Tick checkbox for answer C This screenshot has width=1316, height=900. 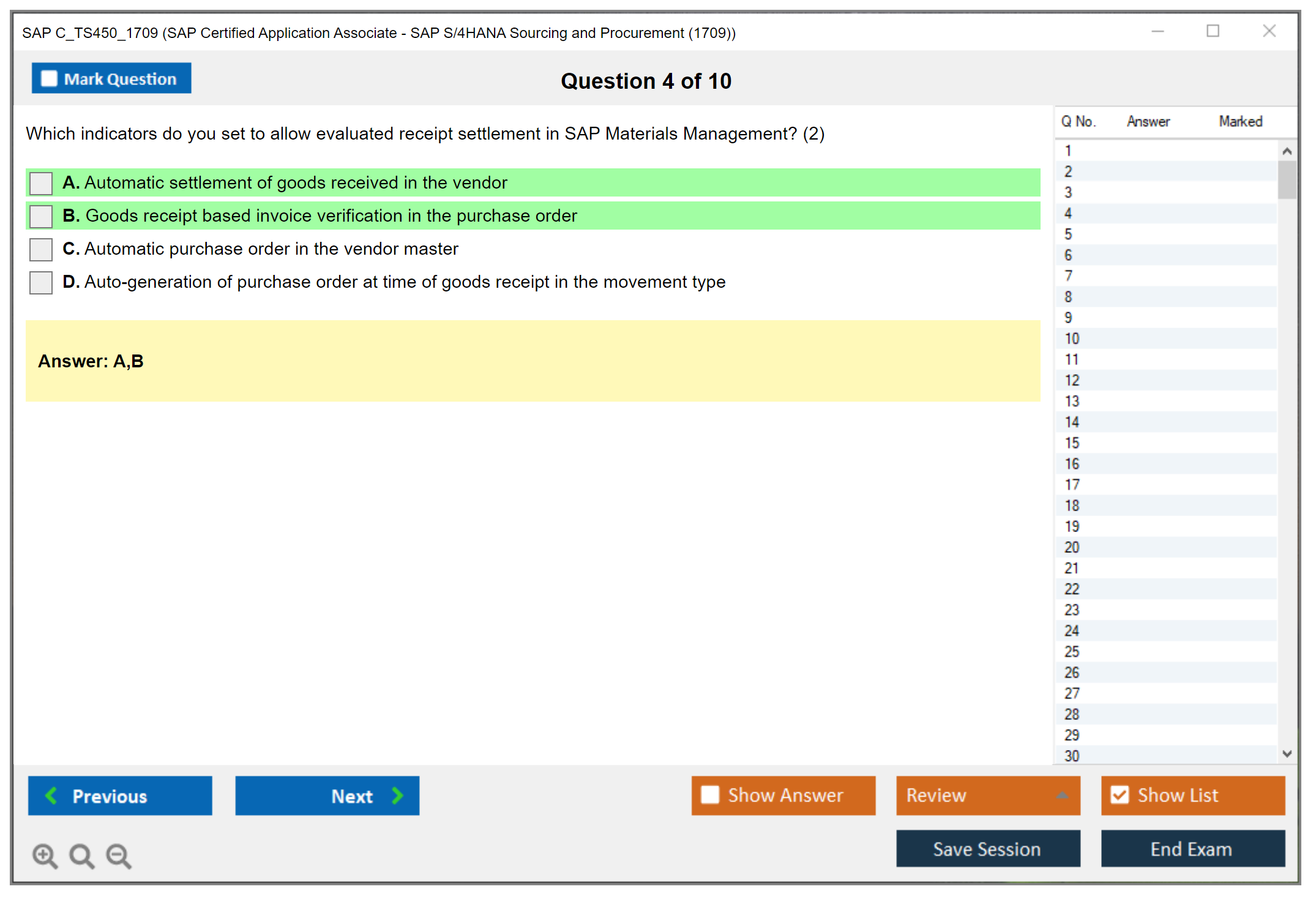(x=41, y=249)
